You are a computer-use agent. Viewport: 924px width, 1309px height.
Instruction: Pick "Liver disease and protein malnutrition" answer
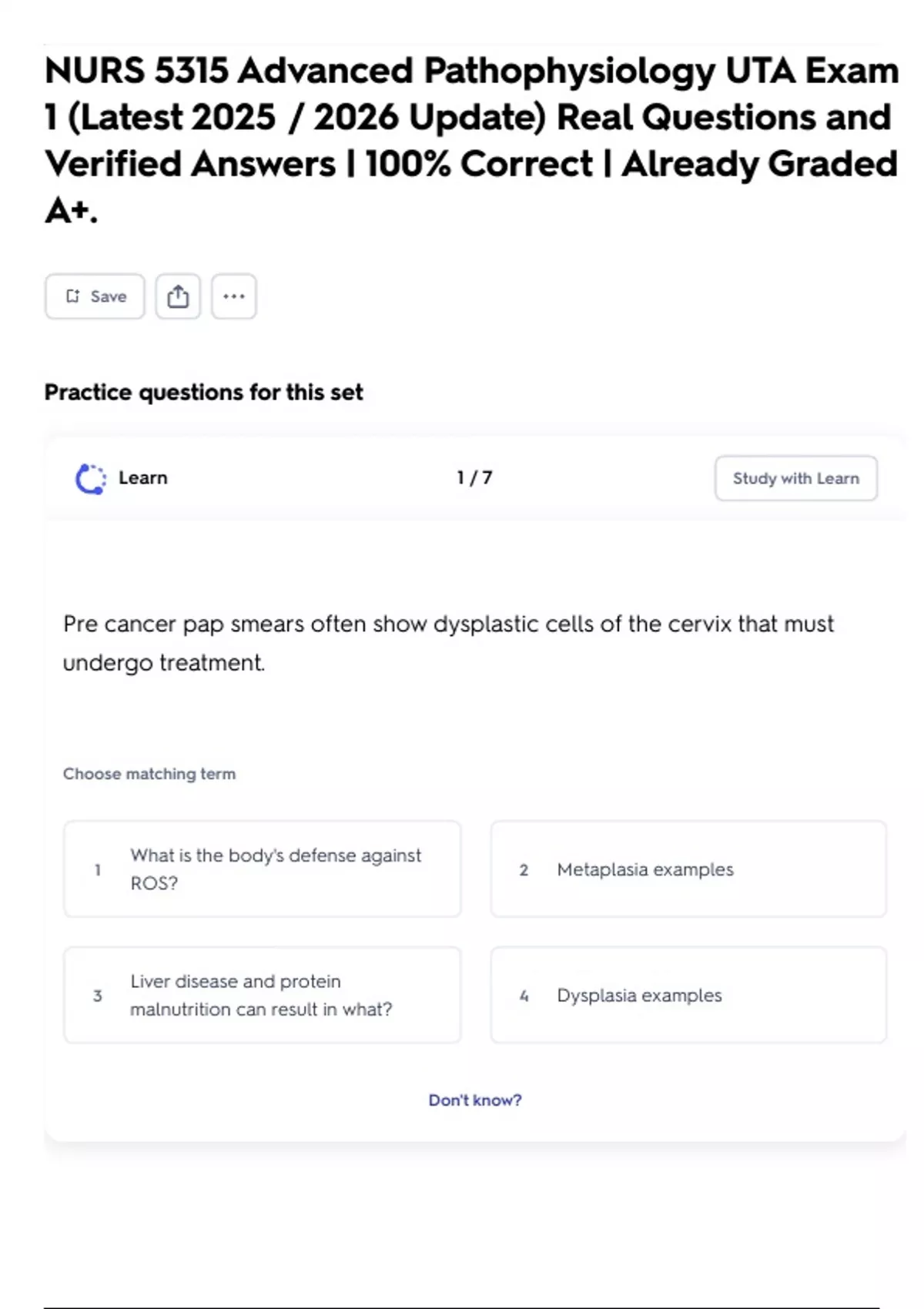(263, 996)
